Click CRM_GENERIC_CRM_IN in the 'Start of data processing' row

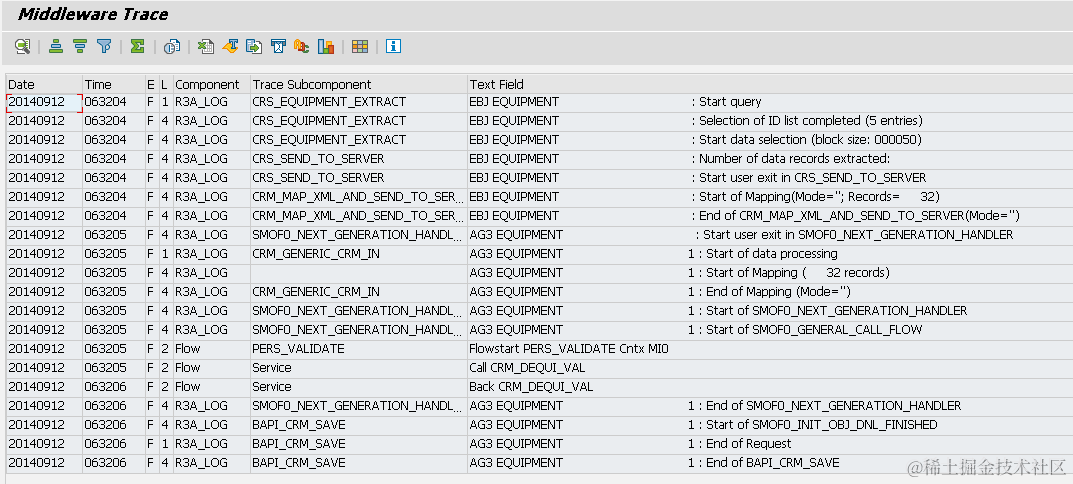pyautogui.click(x=316, y=254)
